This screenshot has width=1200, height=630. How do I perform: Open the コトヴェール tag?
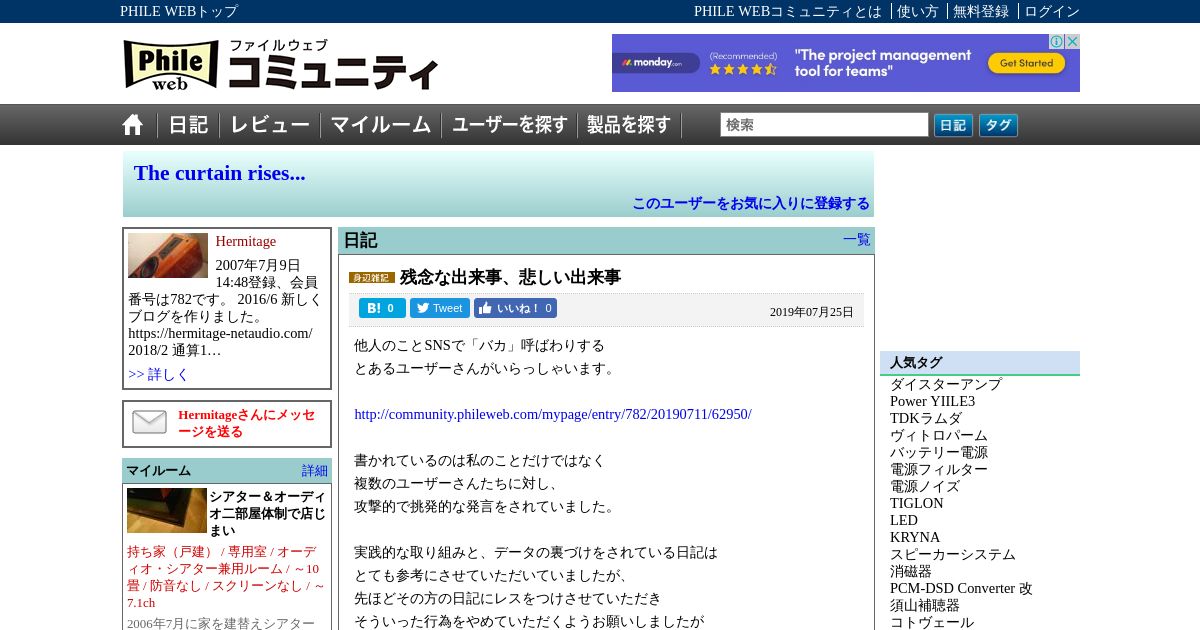[x=932, y=622]
